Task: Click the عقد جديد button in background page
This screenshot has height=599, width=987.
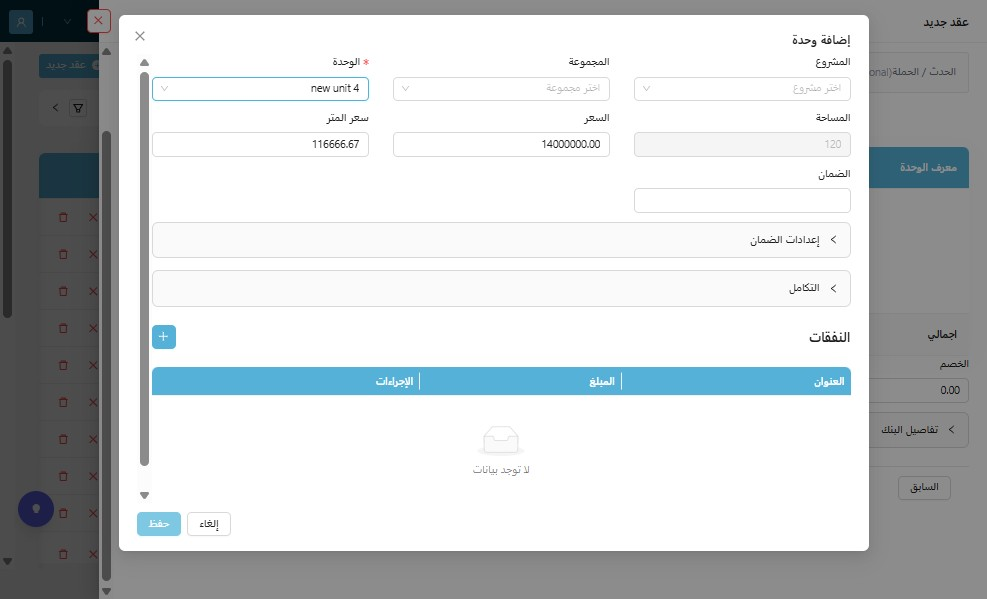Action: point(70,65)
